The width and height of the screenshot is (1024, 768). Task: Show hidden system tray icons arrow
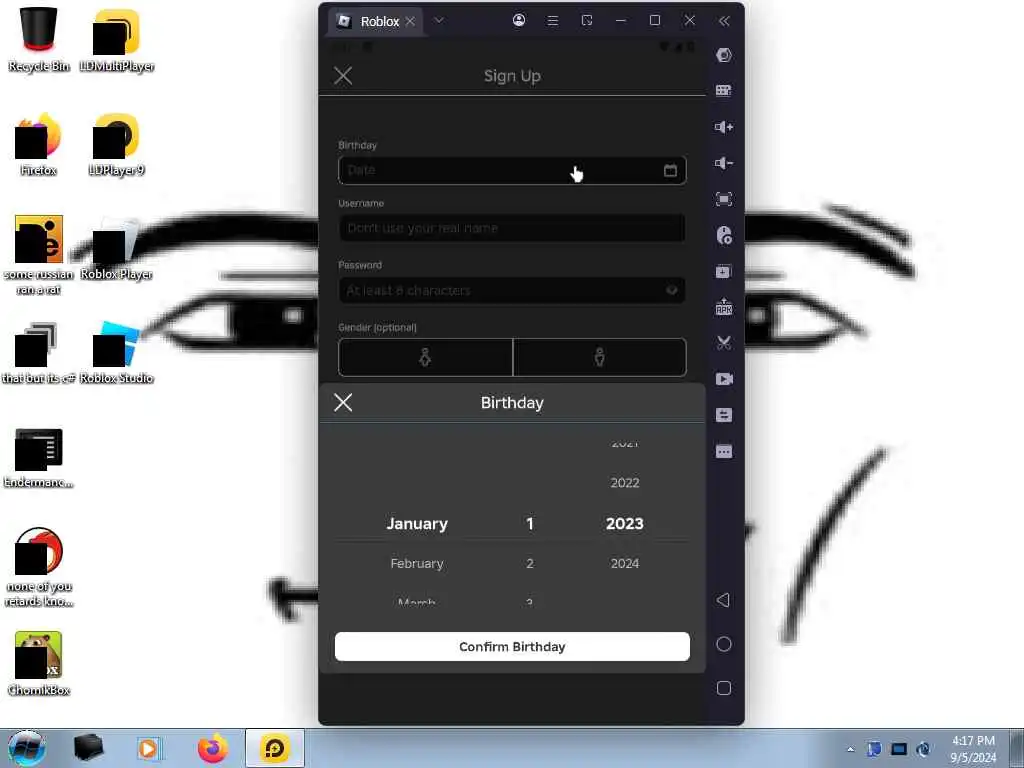point(850,749)
